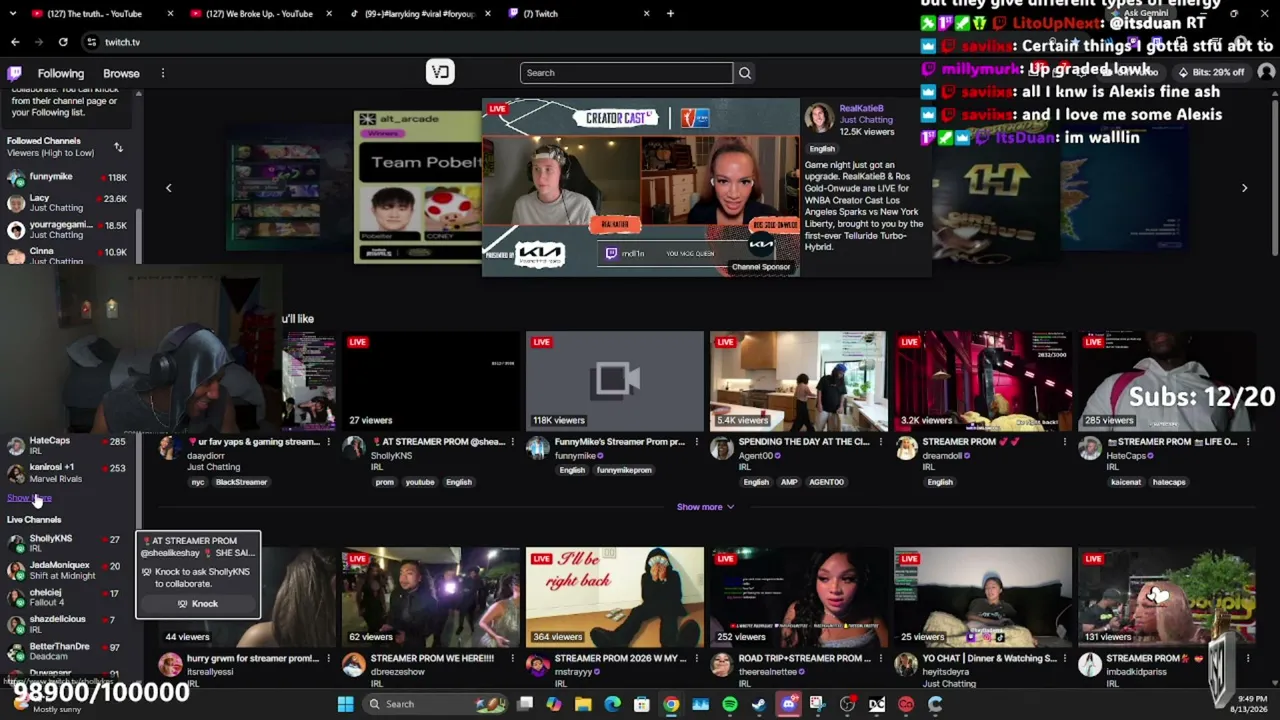
Task: Launch Spotify from the taskbar
Action: [x=730, y=704]
